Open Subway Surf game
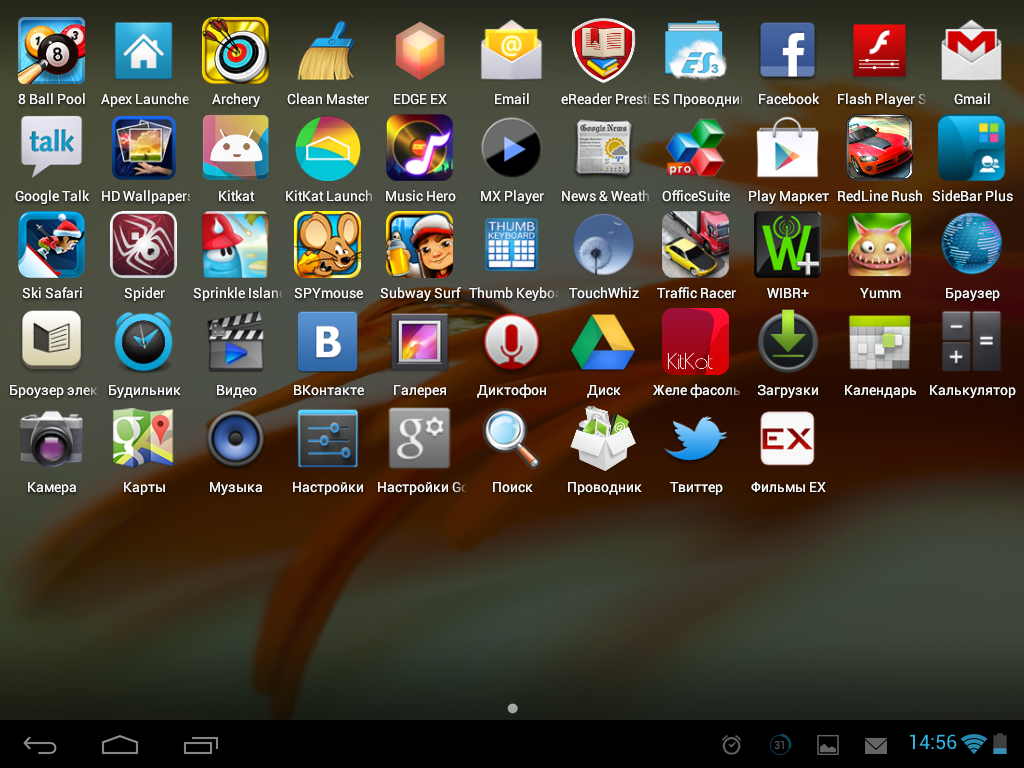 (x=420, y=245)
